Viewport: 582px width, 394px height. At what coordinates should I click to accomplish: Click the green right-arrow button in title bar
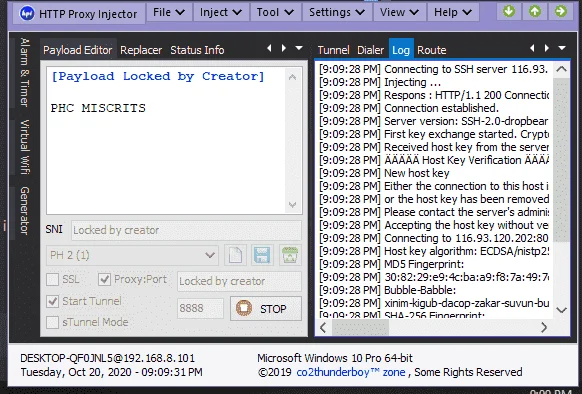pos(561,12)
